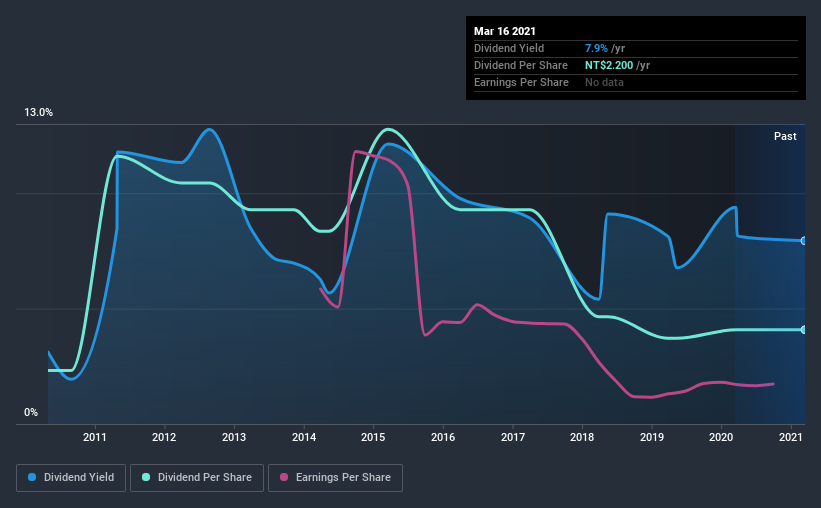The height and width of the screenshot is (508, 821).
Task: Click the 2017 x-axis label
Action: (513, 437)
